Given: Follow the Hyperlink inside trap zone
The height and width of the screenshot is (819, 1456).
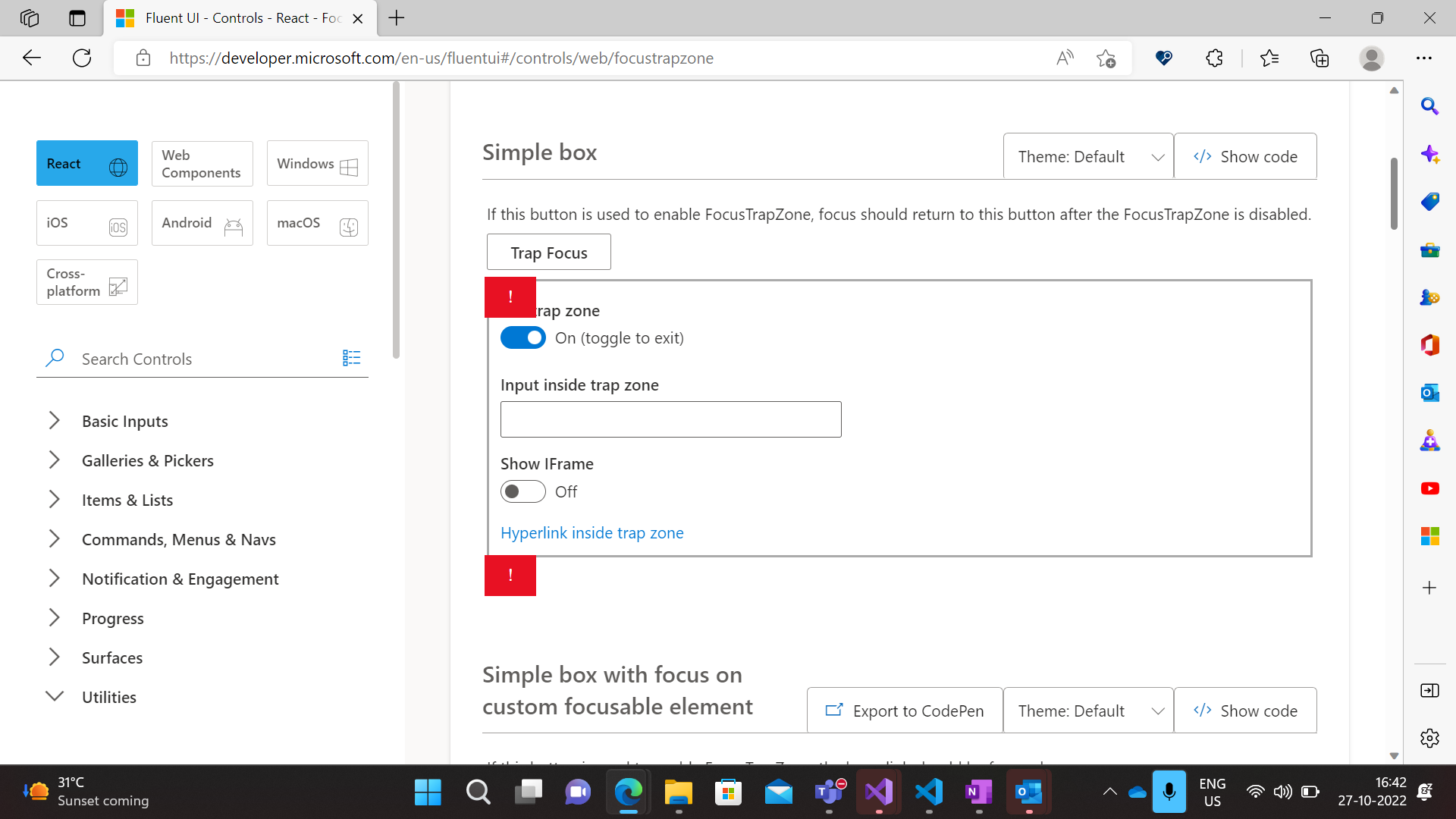Looking at the screenshot, I should pyautogui.click(x=591, y=533).
